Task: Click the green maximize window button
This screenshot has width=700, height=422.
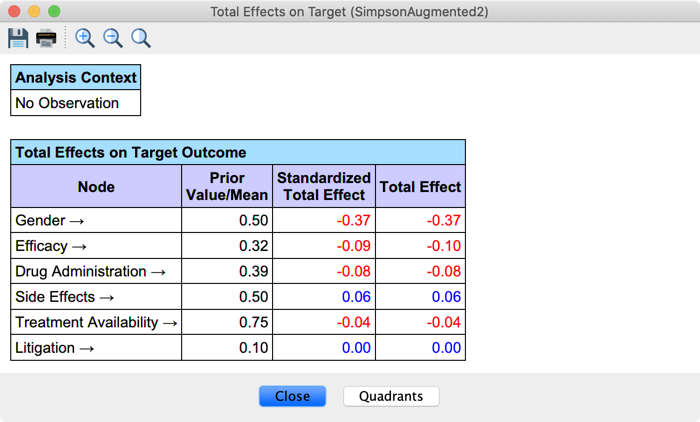Action: pyautogui.click(x=54, y=11)
